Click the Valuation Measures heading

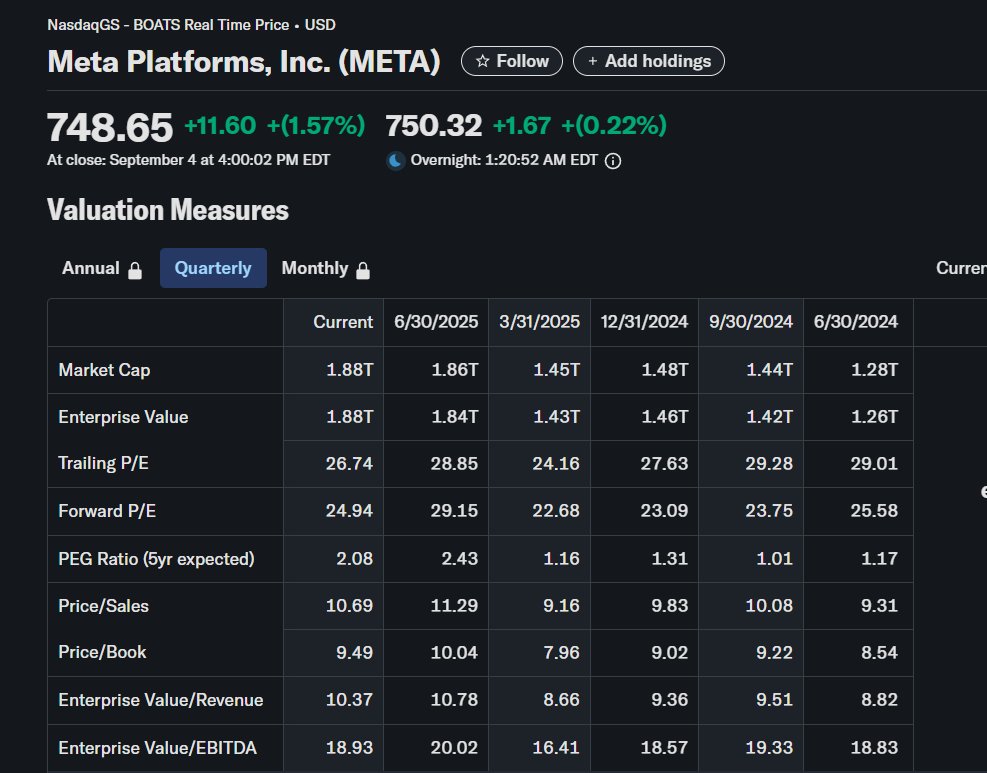pyautogui.click(x=167, y=210)
